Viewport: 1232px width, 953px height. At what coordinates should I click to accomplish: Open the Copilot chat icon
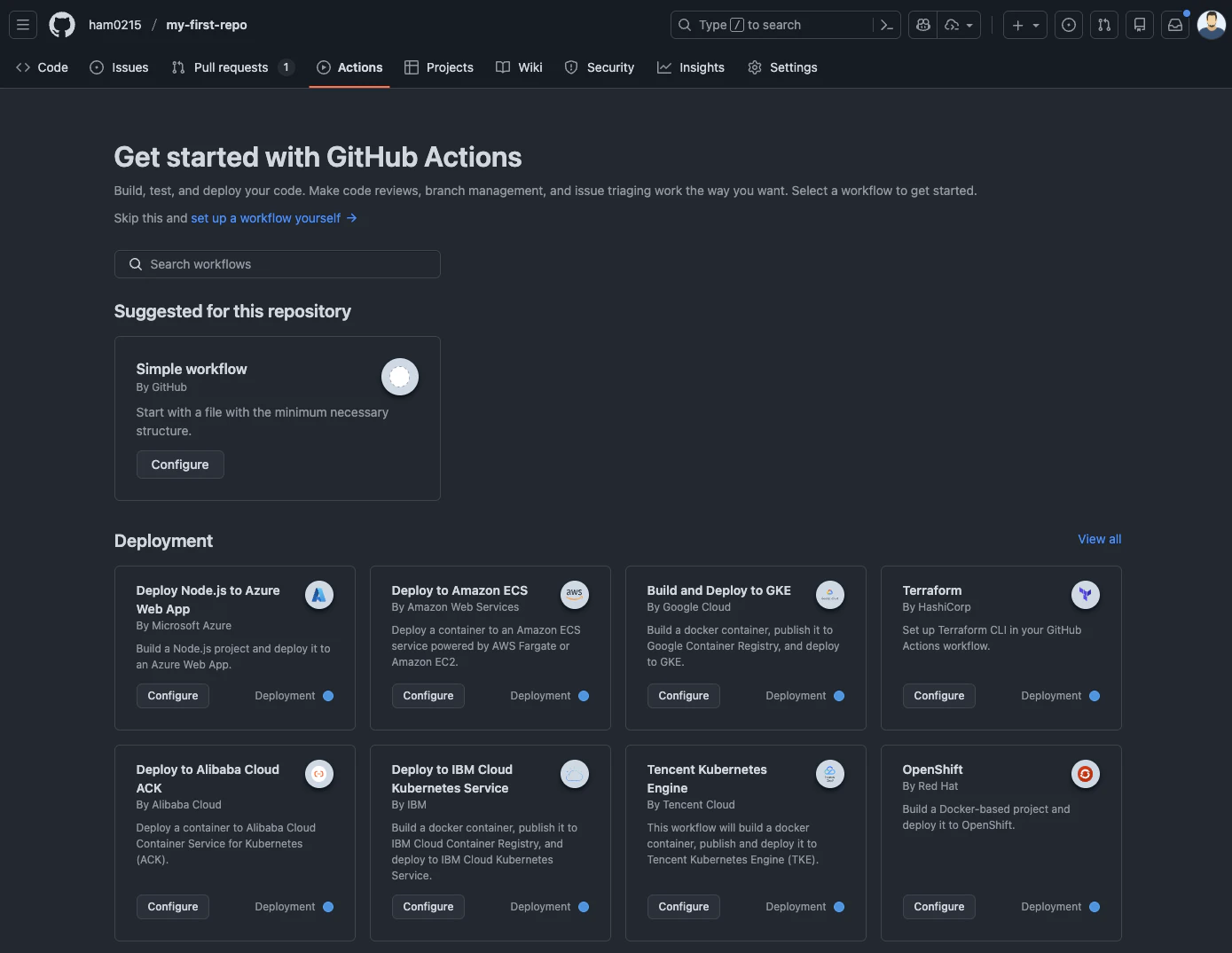(923, 25)
